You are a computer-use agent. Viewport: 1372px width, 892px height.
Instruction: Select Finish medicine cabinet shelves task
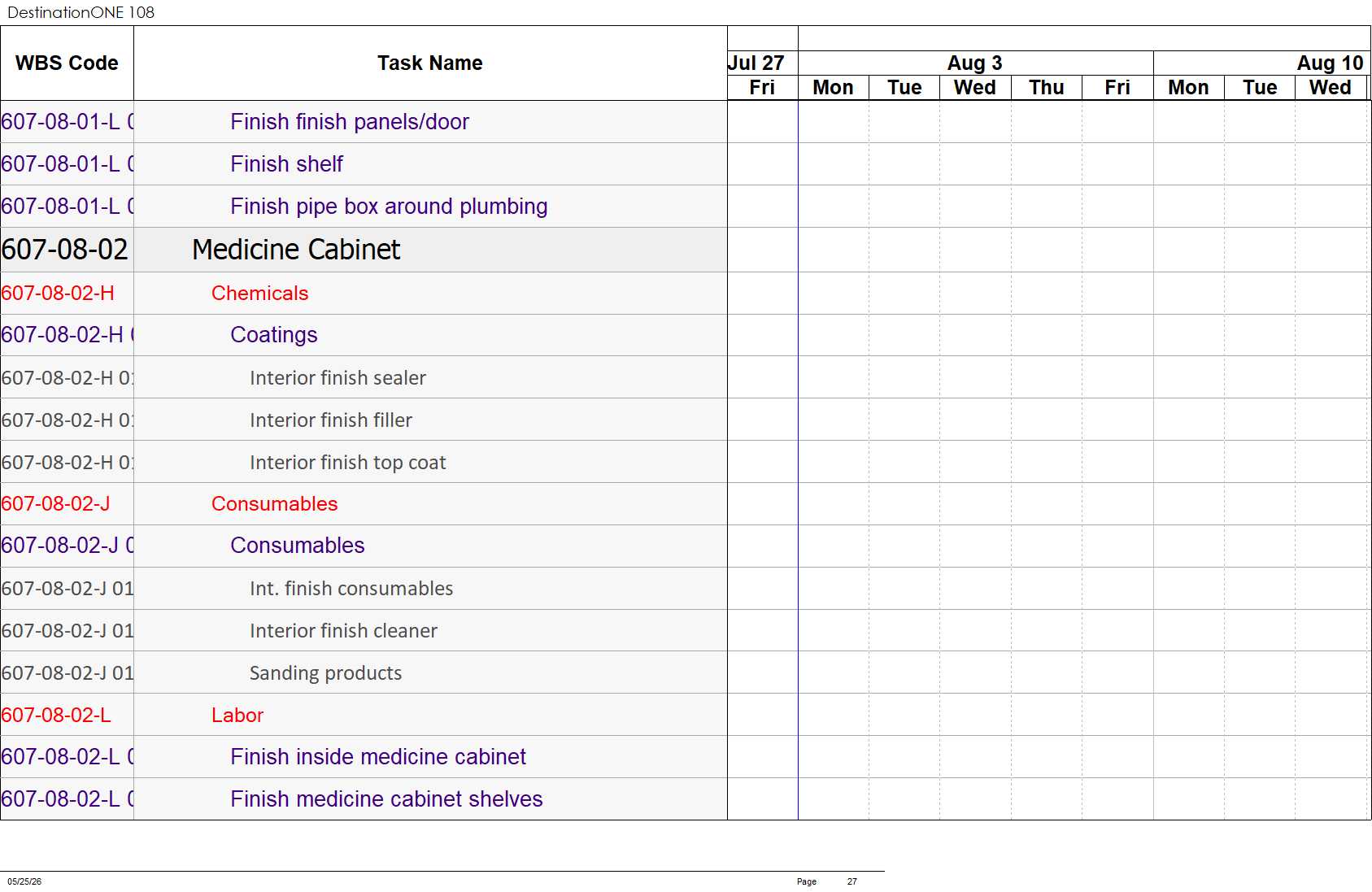(x=386, y=799)
